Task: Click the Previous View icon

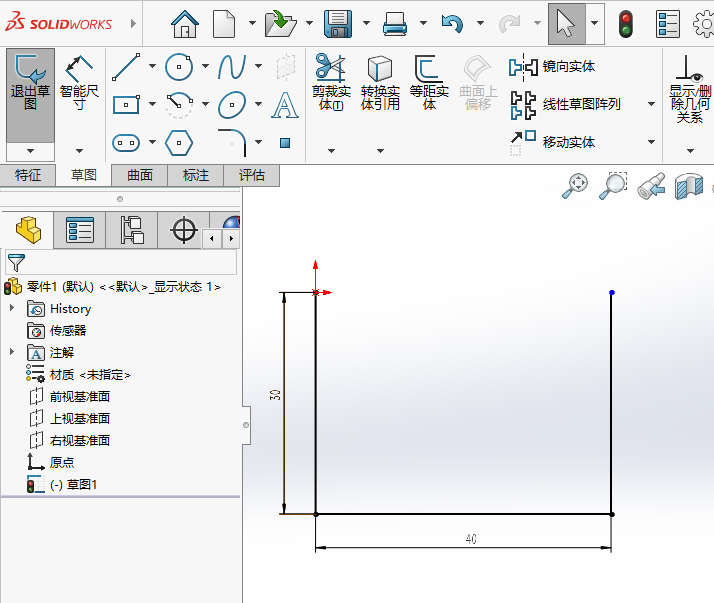Action: point(651,186)
